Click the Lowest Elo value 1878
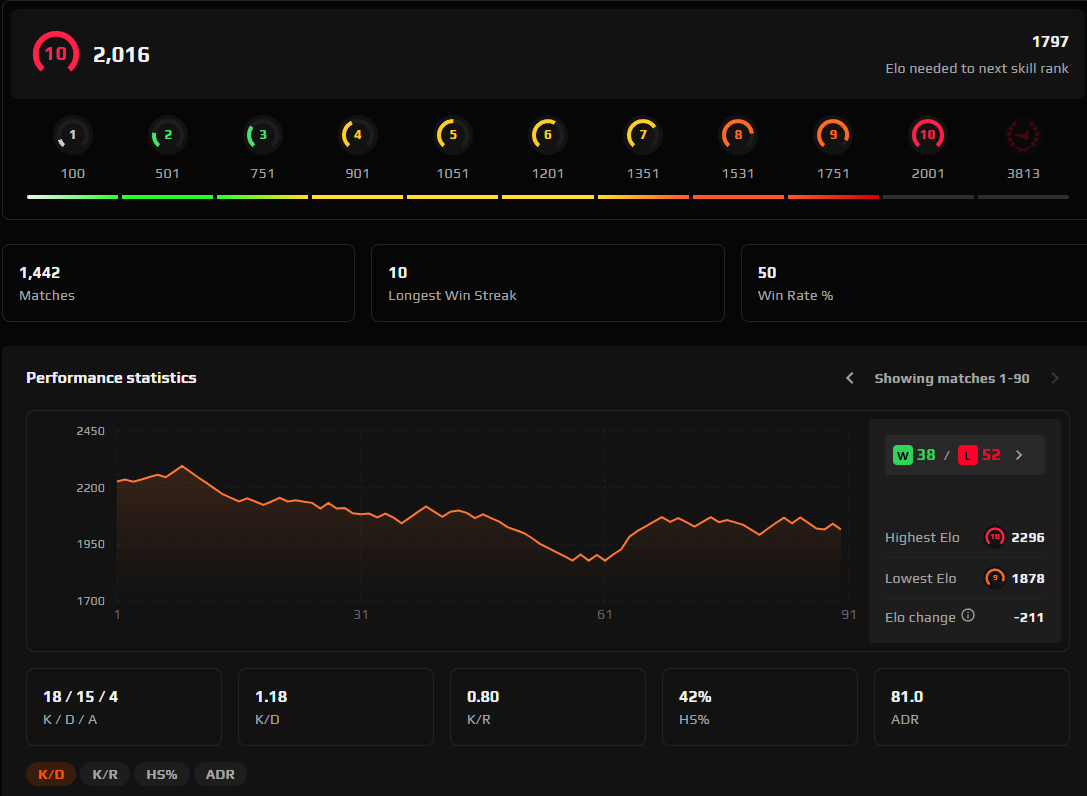Screen dimensions: 1087x796 (x=1027, y=578)
